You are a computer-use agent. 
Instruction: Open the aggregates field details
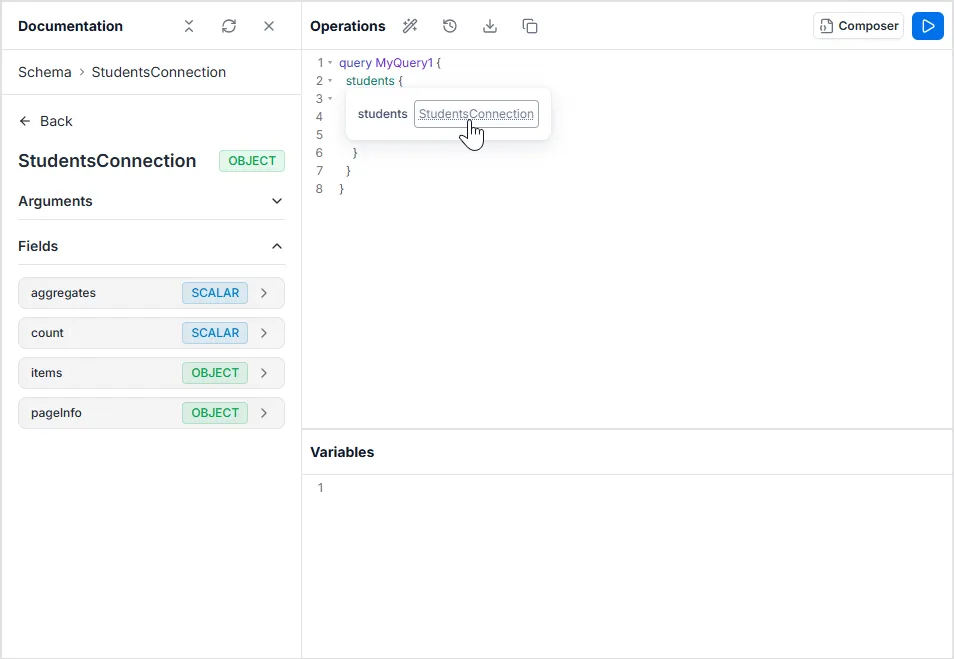(151, 293)
